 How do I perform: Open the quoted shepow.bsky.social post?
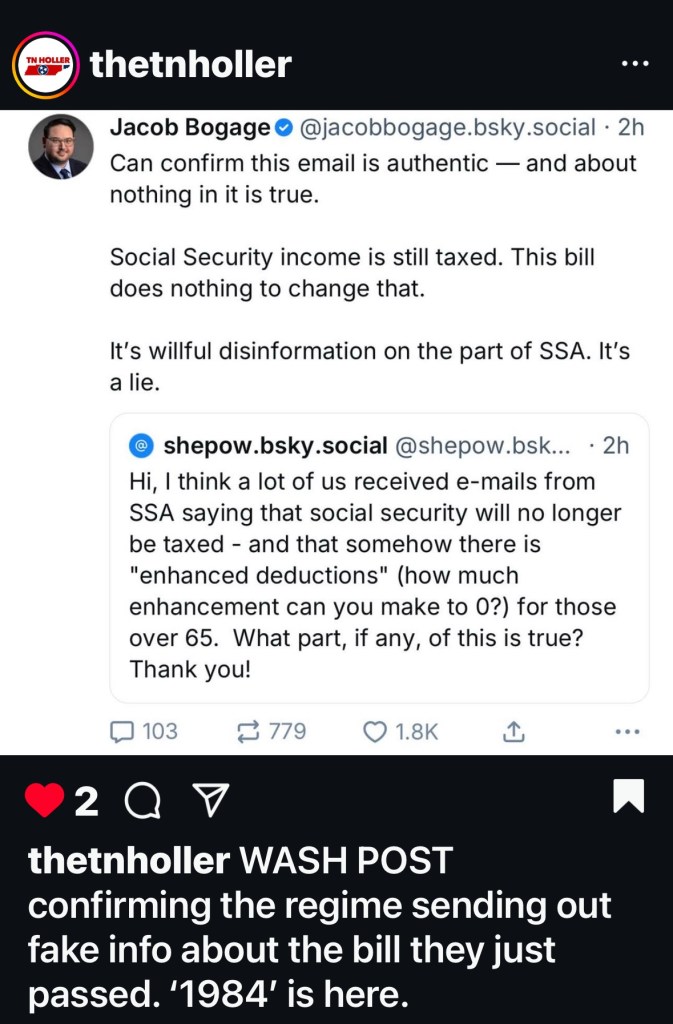pyautogui.click(x=378, y=575)
